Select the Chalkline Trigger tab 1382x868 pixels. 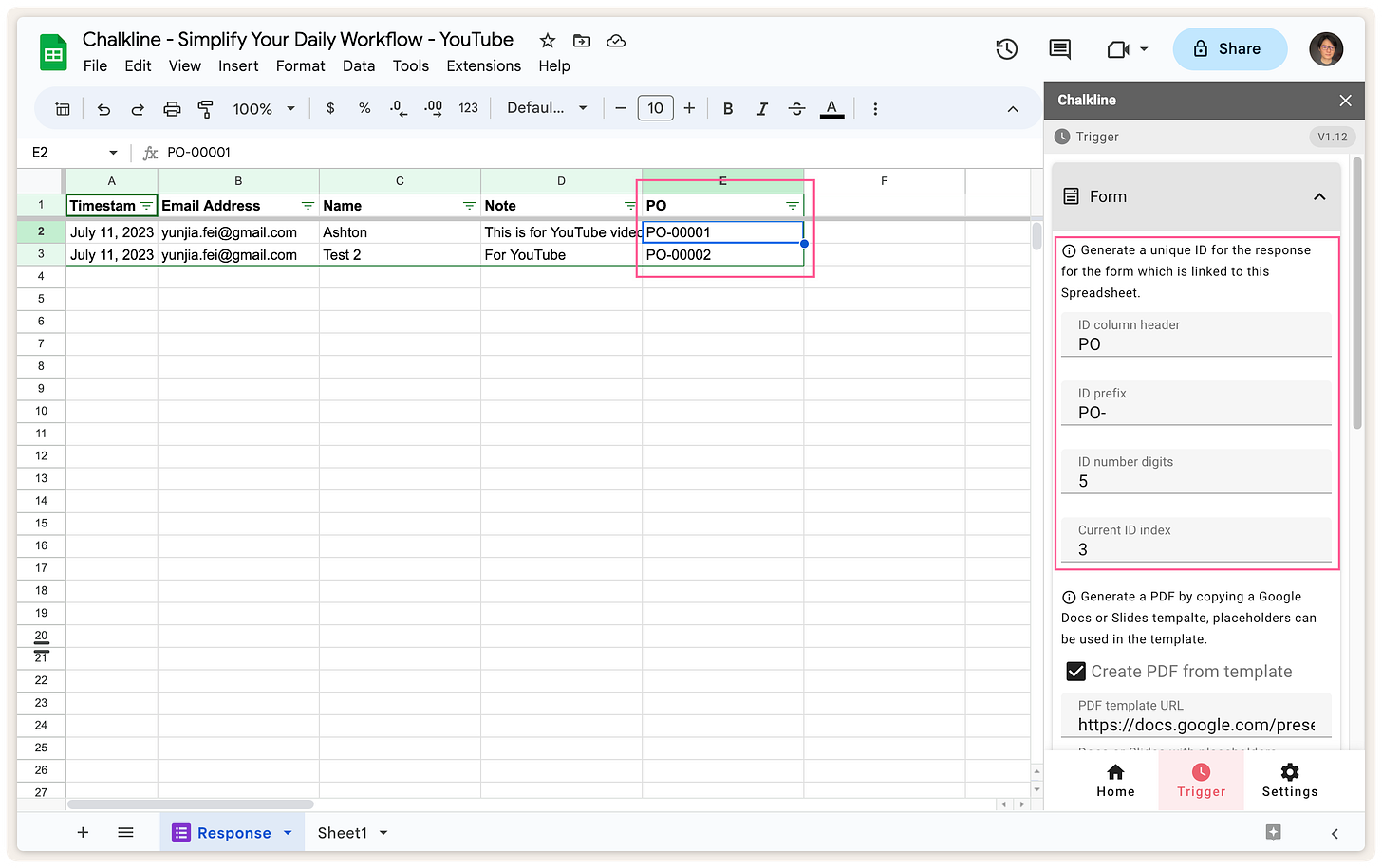[1202, 781]
